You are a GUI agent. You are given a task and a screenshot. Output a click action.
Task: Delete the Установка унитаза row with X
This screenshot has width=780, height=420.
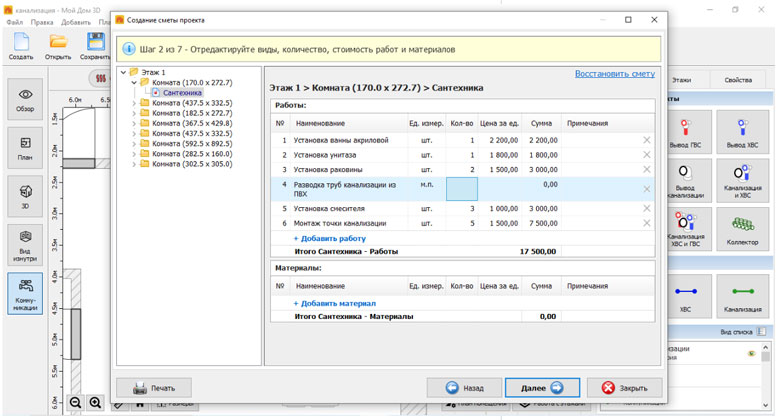[646, 155]
